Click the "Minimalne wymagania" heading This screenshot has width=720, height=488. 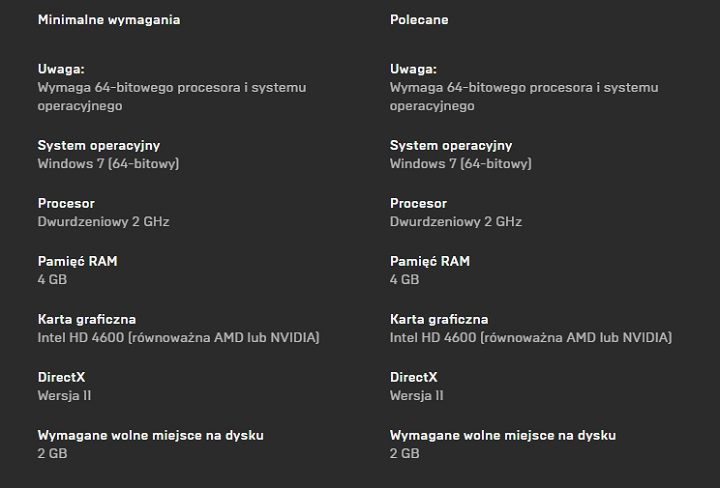click(109, 20)
